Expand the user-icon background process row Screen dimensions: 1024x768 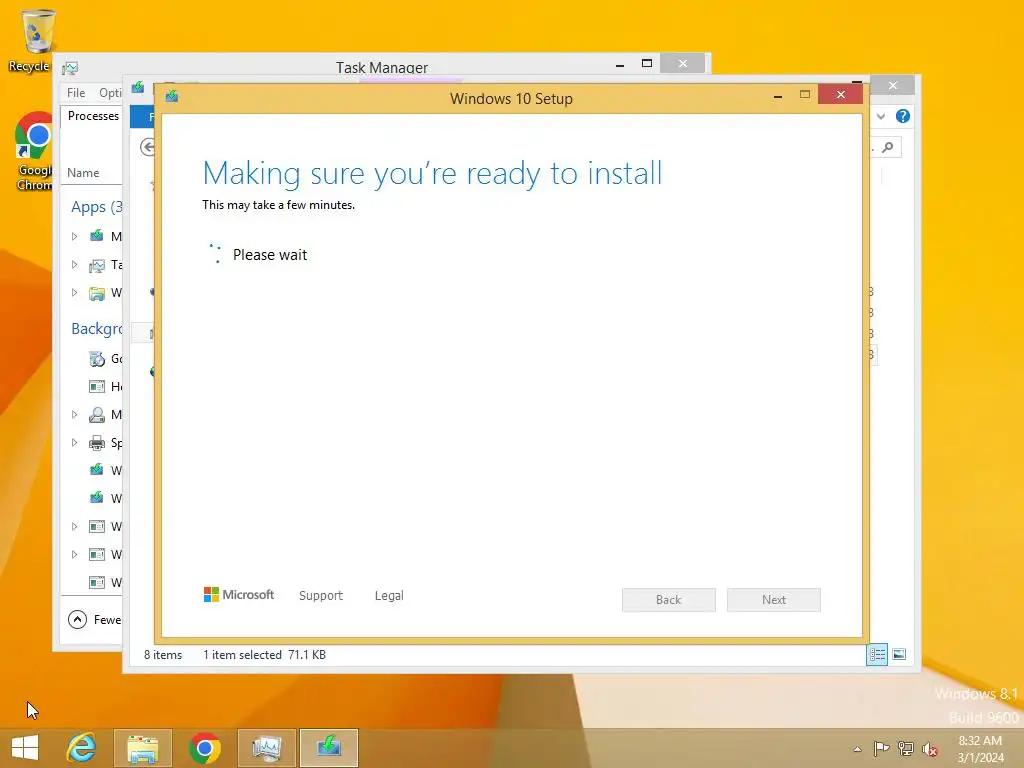tap(74, 415)
